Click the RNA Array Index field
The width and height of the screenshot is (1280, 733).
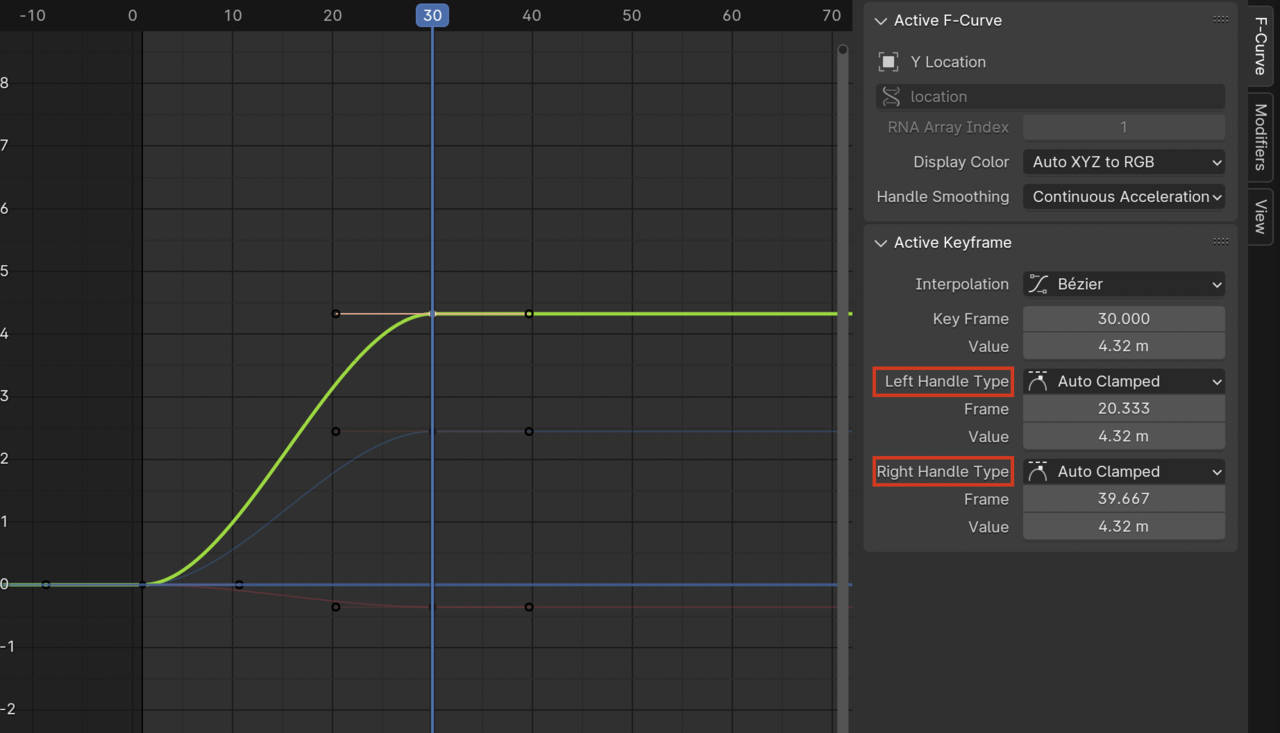(1124, 127)
